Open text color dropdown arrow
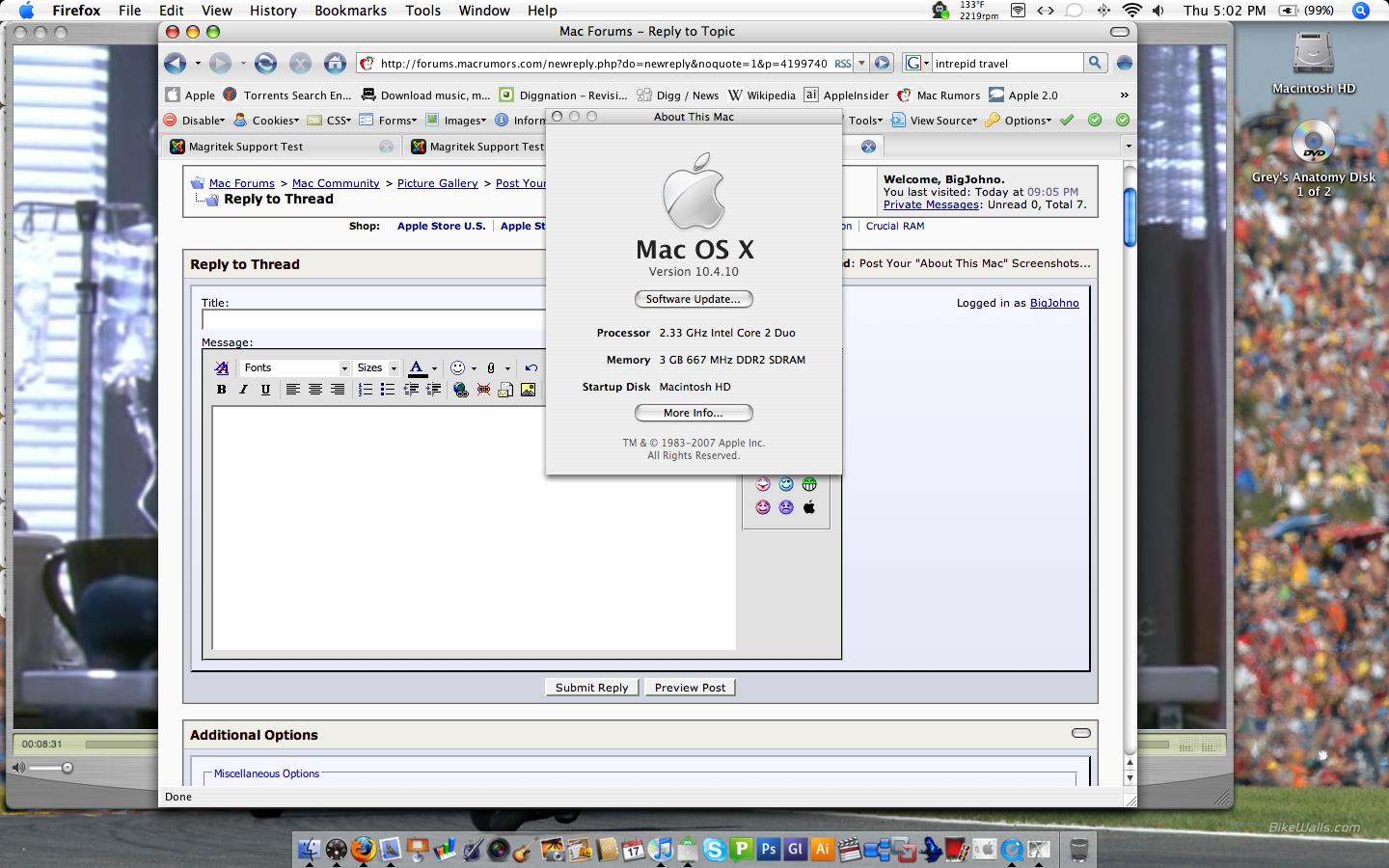This screenshot has height=868, width=1389. pos(434,368)
